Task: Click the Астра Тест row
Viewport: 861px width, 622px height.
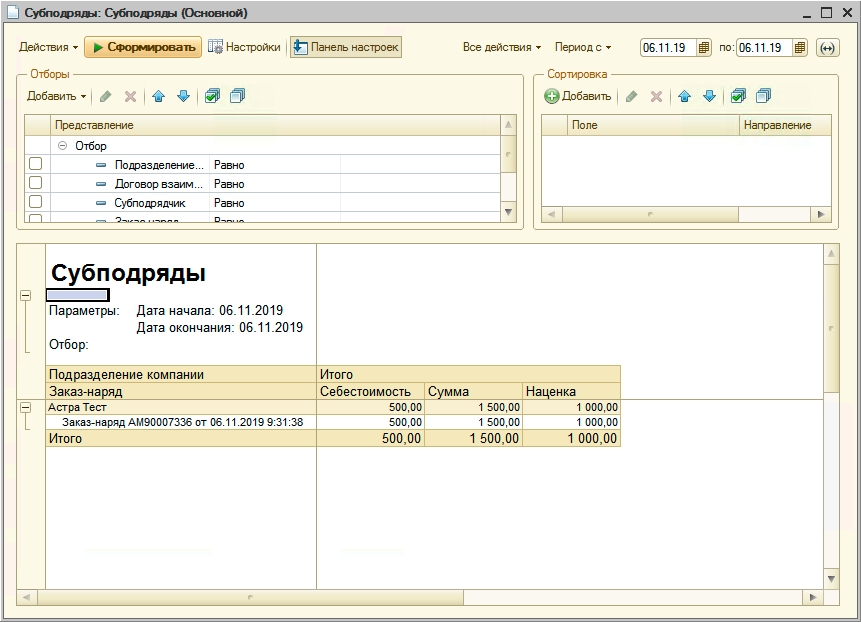Action: [x=333, y=407]
